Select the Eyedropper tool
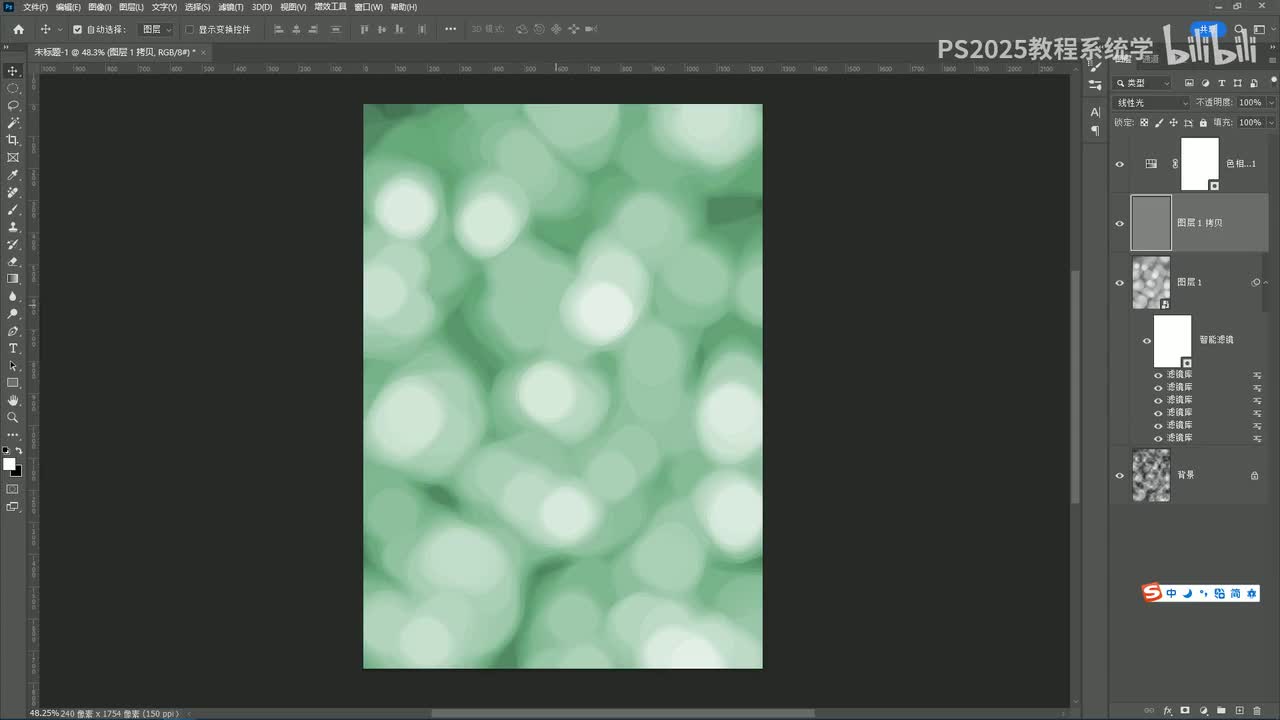 pos(13,175)
